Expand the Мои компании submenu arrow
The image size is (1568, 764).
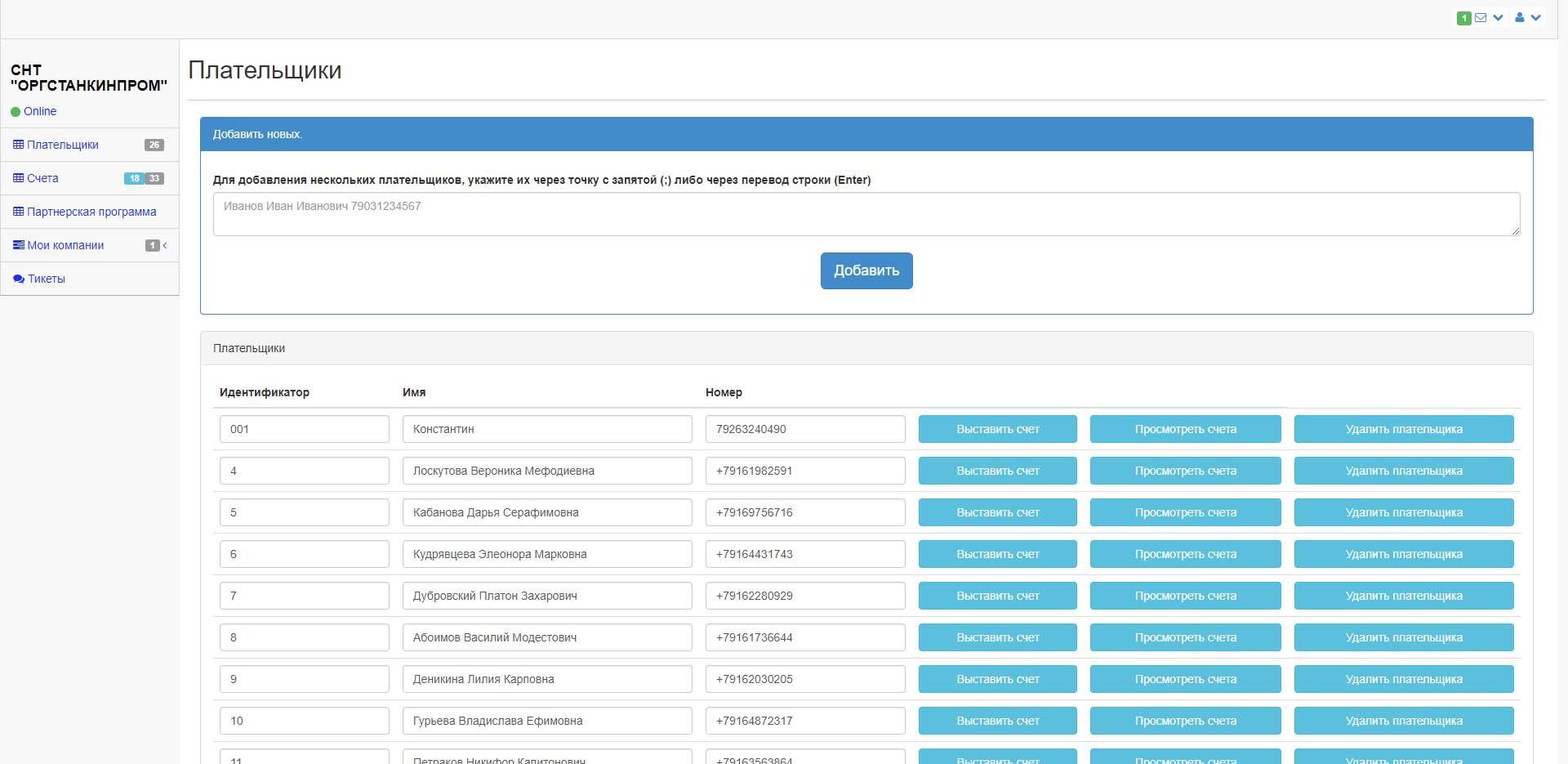coord(165,245)
